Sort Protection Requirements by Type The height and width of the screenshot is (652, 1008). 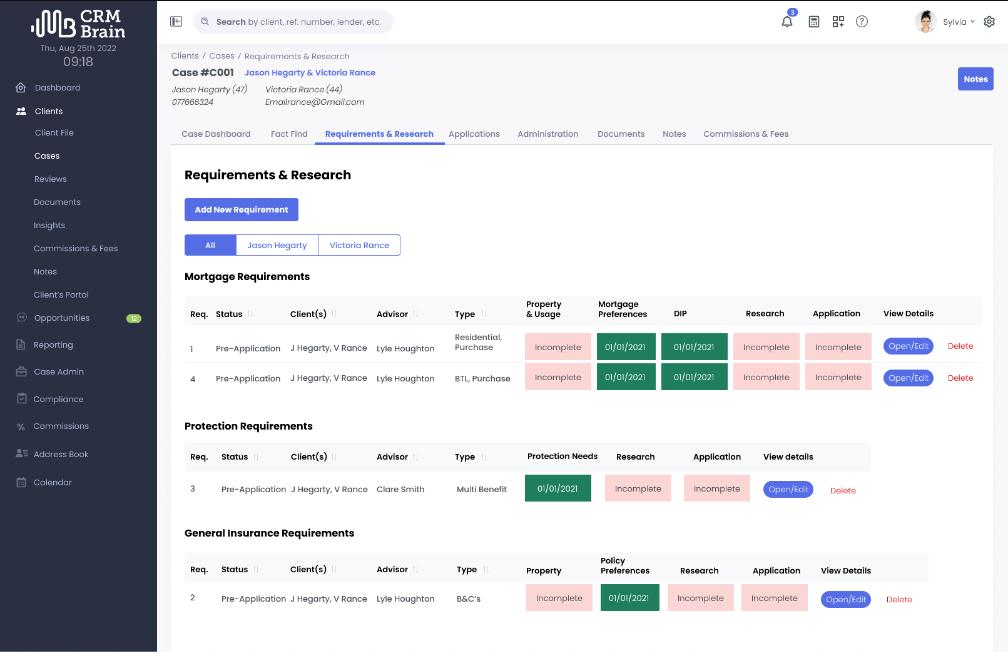pyautogui.click(x=483, y=457)
